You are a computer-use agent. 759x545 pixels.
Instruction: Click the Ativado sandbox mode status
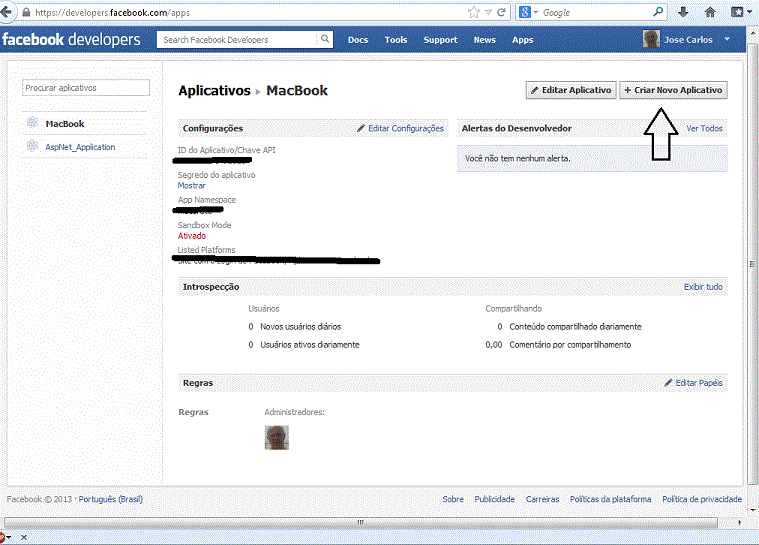[x=191, y=236]
